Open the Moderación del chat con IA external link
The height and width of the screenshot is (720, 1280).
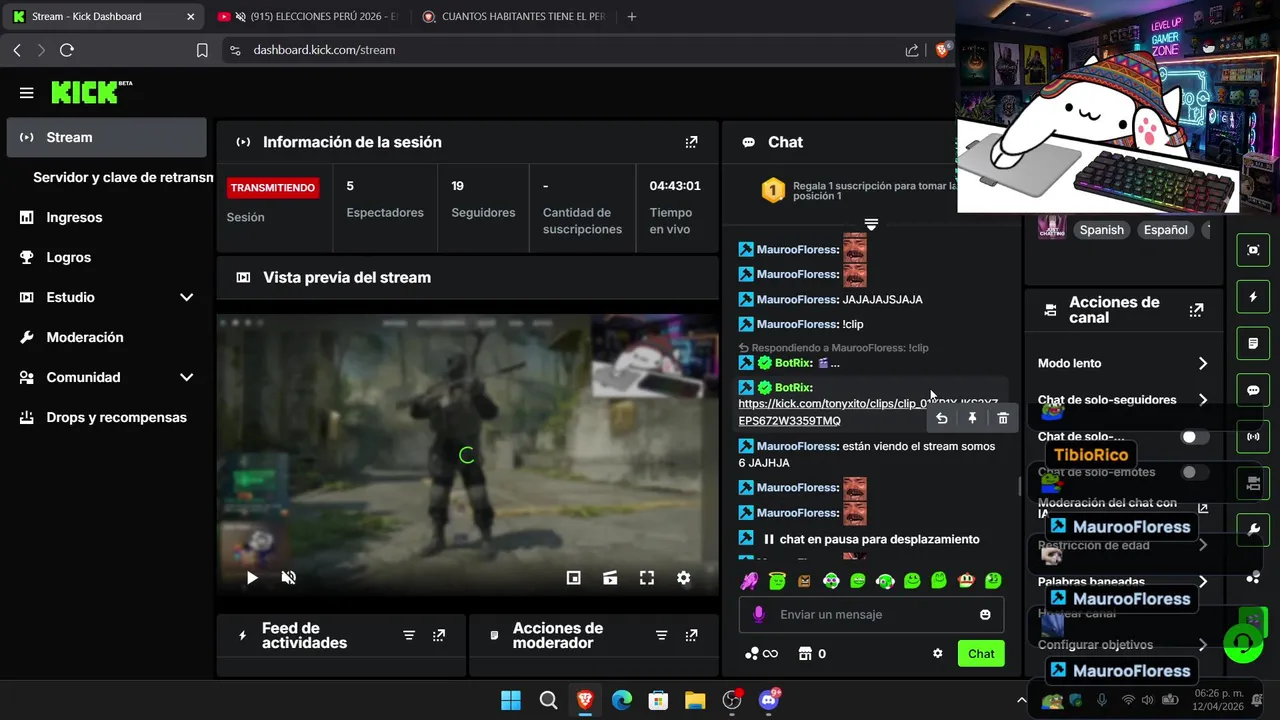1203,508
